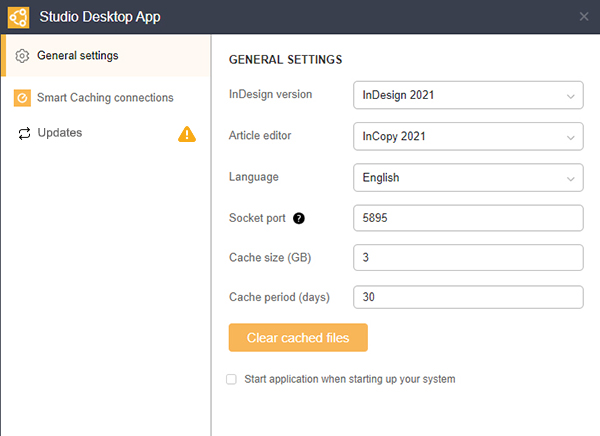This screenshot has height=436, width=600.
Task: Switch to Smart Caching connections
Action: click(x=105, y=98)
